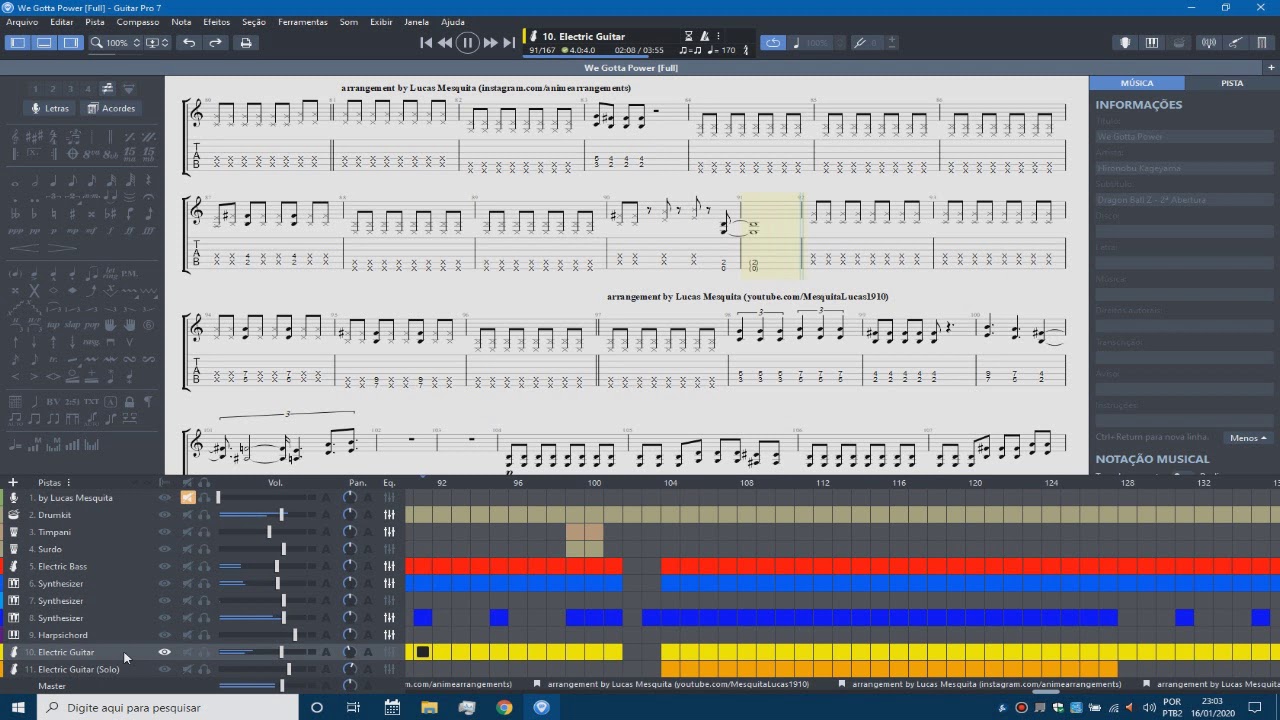Open the Som menu
The height and width of the screenshot is (720, 1280).
click(x=348, y=22)
